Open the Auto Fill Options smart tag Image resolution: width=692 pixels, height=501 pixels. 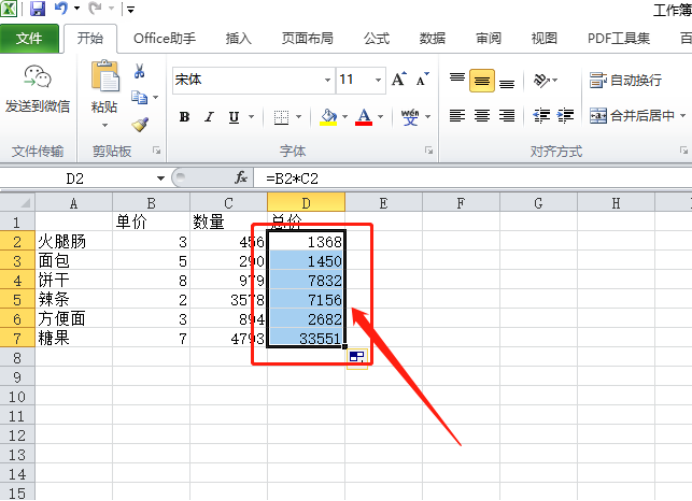[x=357, y=357]
